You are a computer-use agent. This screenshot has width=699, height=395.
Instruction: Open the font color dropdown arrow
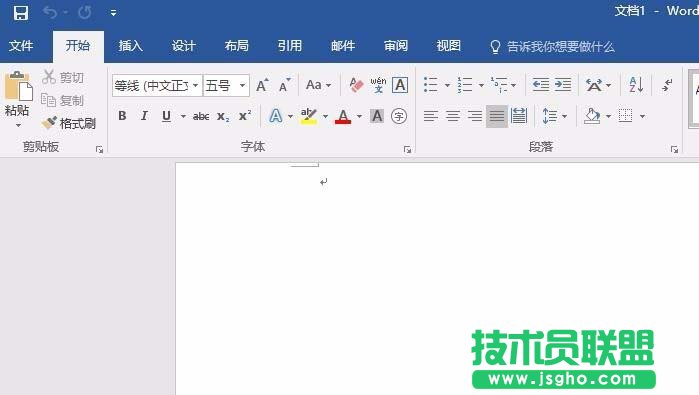point(359,116)
